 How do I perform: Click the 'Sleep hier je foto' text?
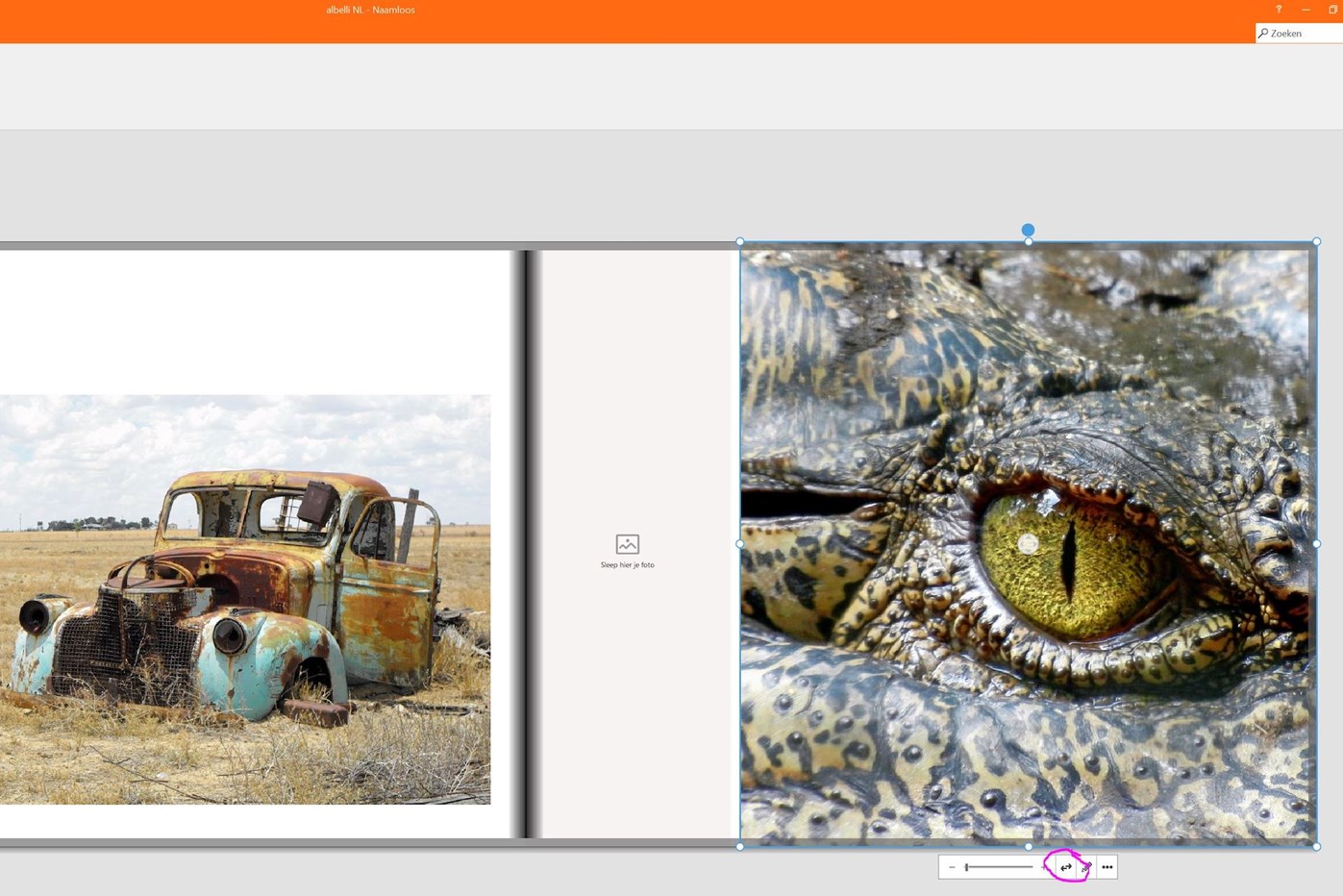pos(627,565)
